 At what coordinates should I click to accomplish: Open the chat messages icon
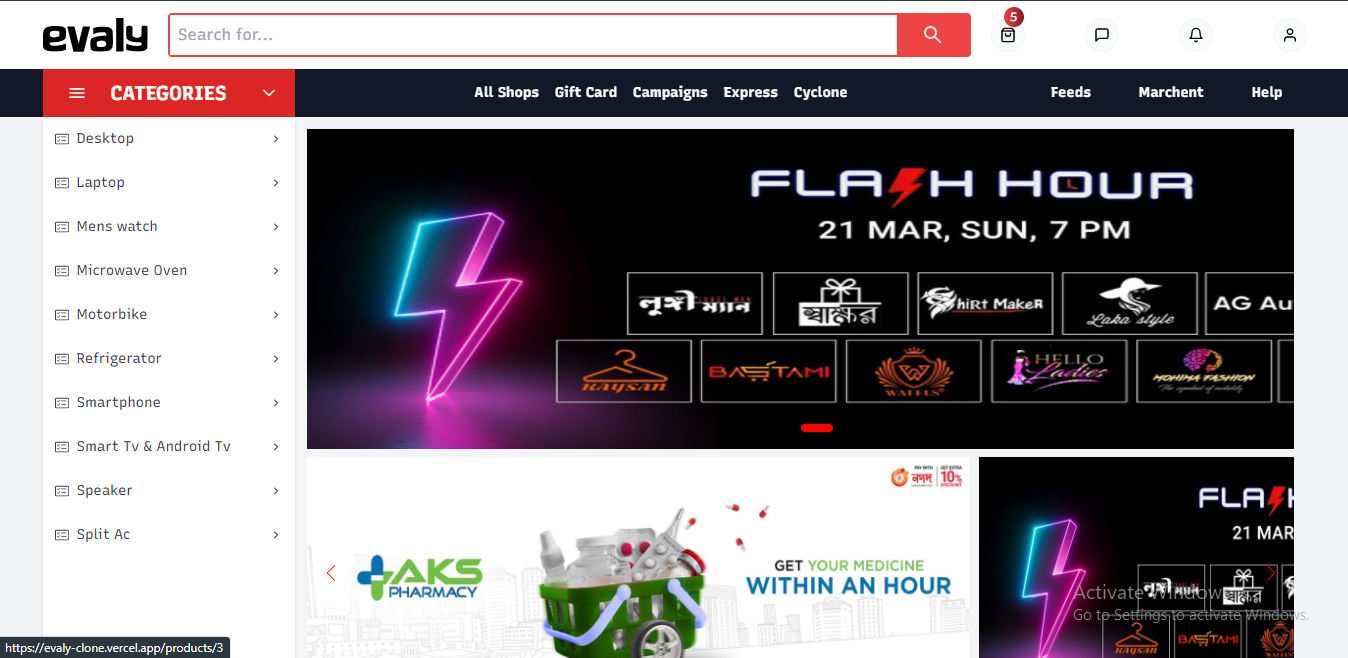click(x=1102, y=35)
